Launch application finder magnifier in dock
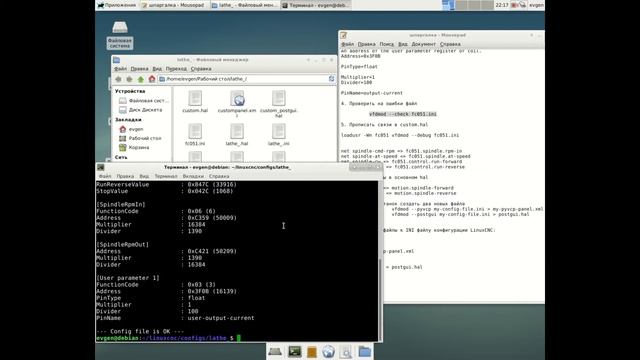This screenshot has width=640, height=360. 346,351
